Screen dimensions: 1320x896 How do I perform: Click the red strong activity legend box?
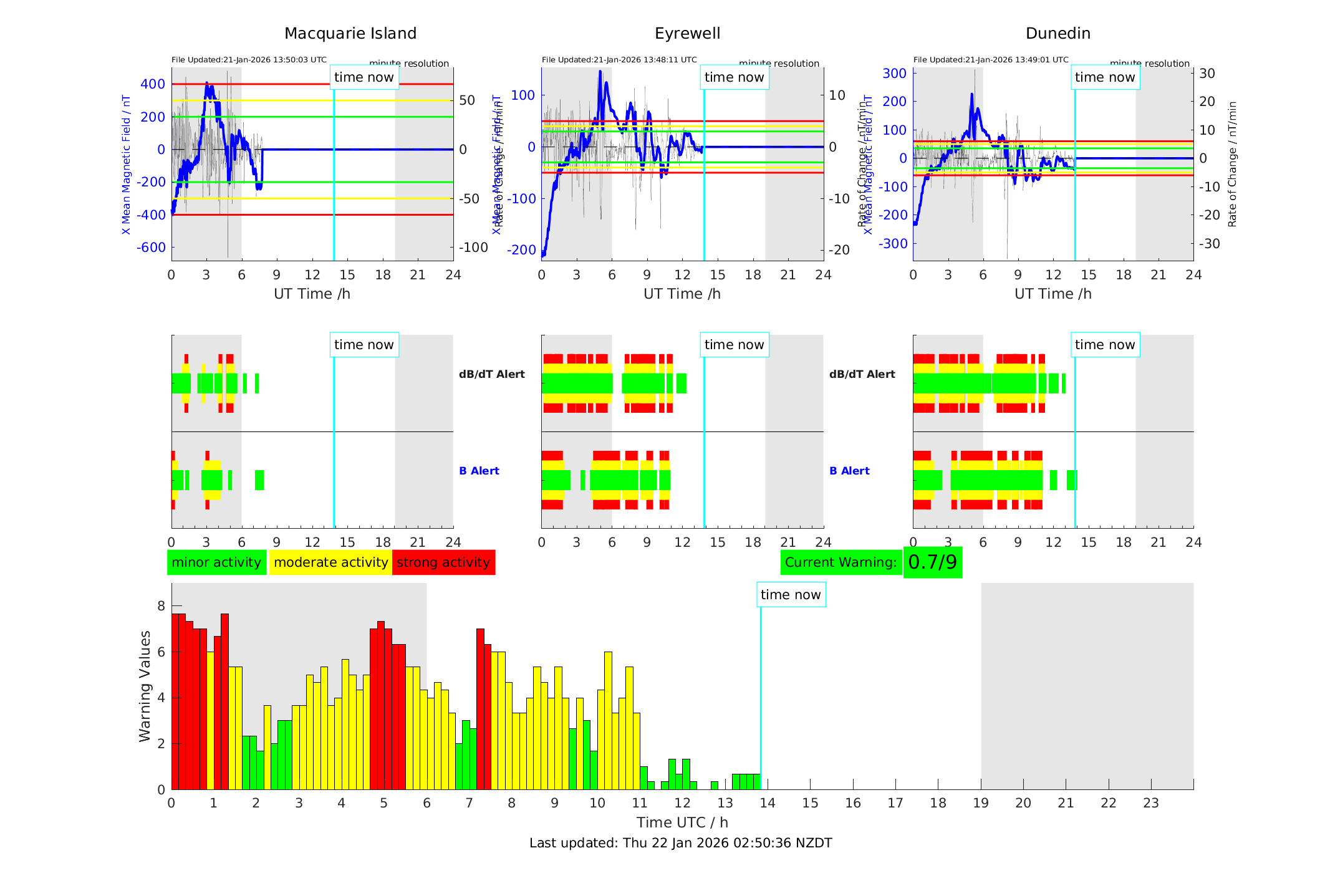tap(443, 562)
